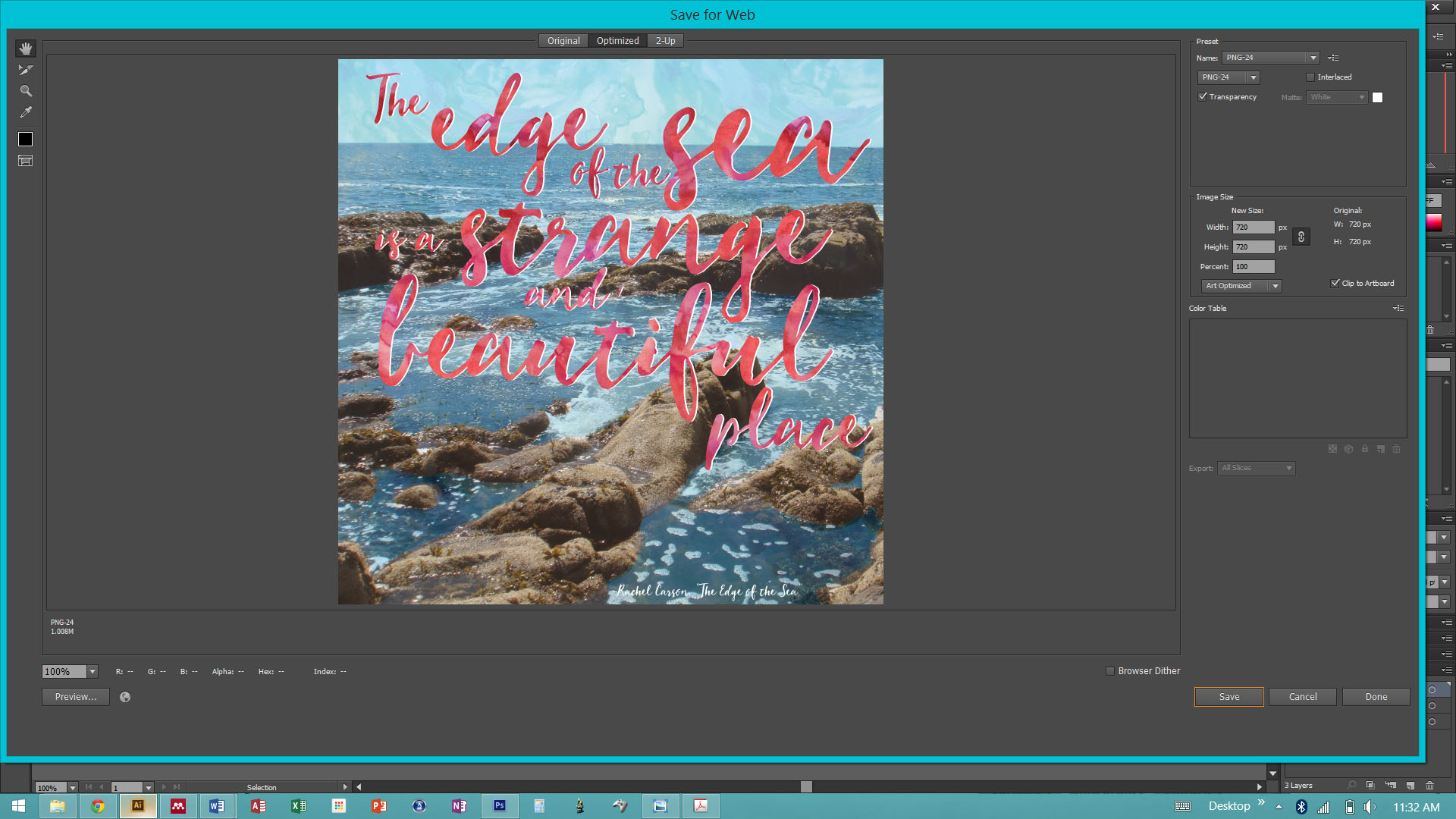Click the preview in browser globe icon
Viewport: 1456px width, 819px height.
click(125, 697)
